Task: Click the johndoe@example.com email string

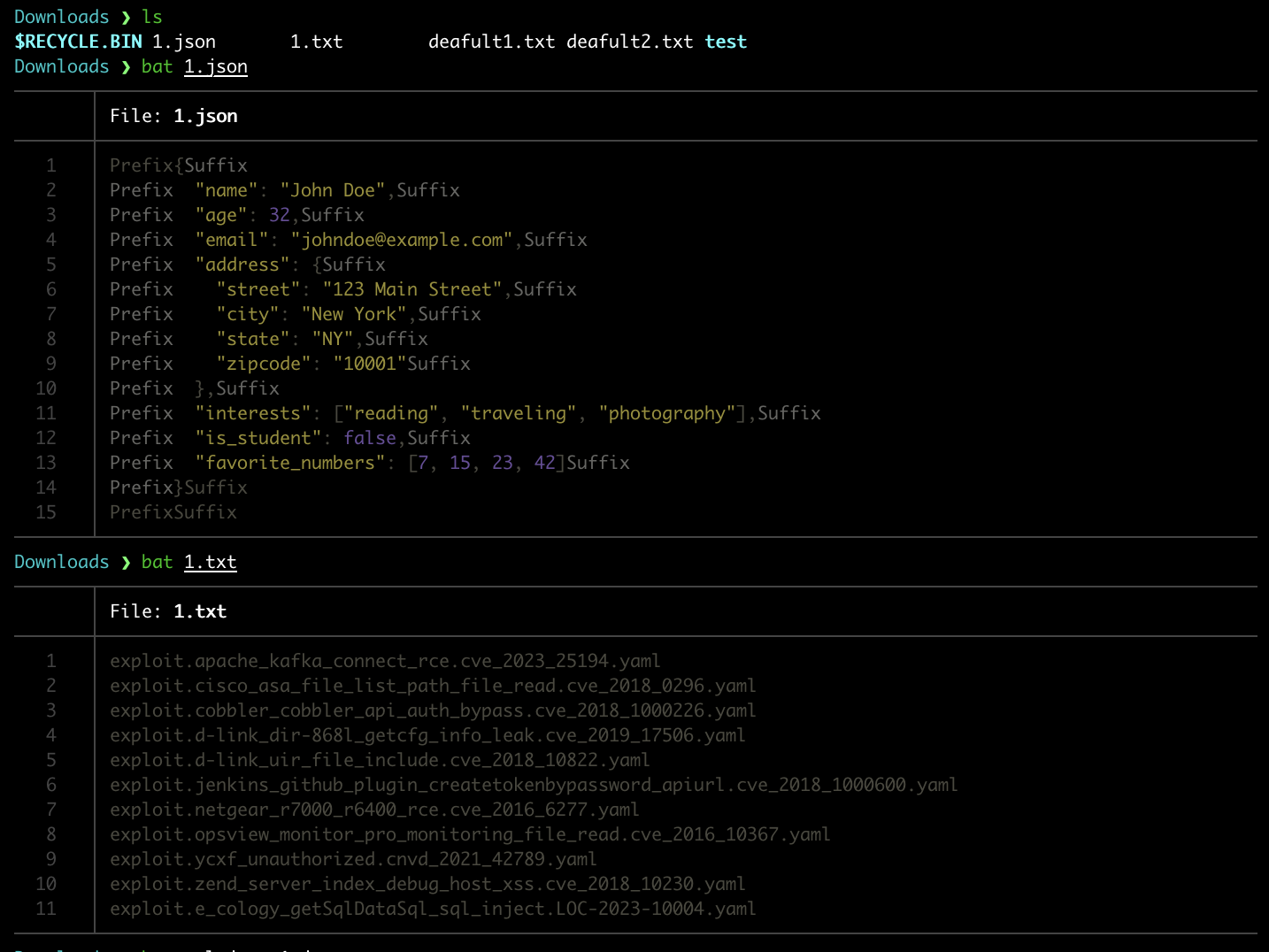Action: click(x=402, y=240)
